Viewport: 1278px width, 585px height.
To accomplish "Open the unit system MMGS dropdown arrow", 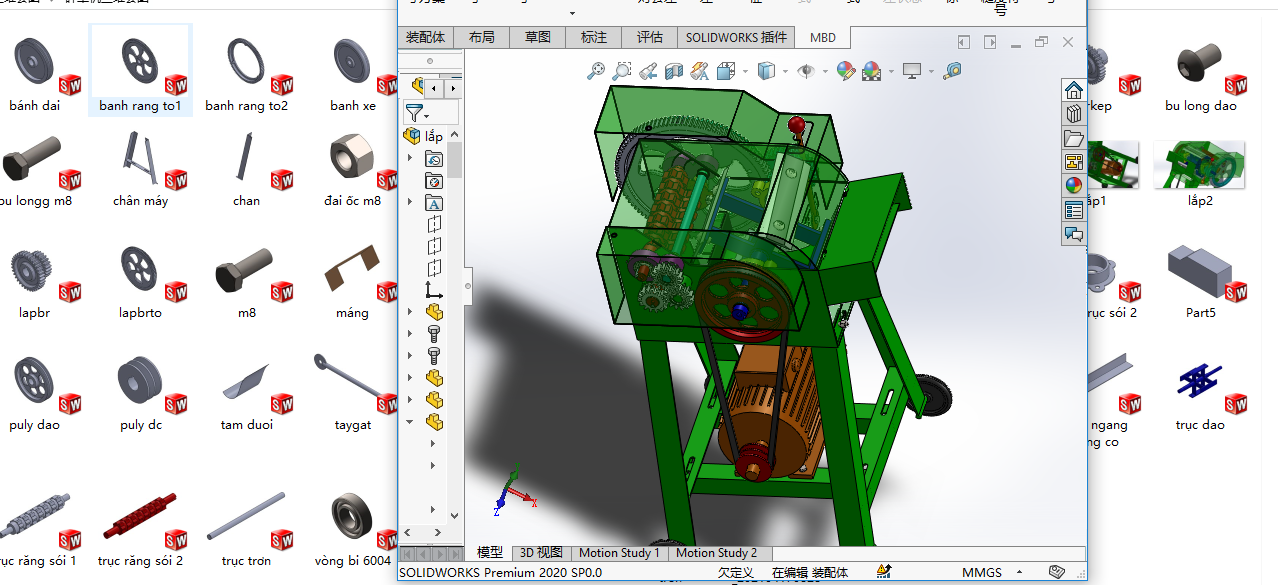I will (x=1018, y=573).
